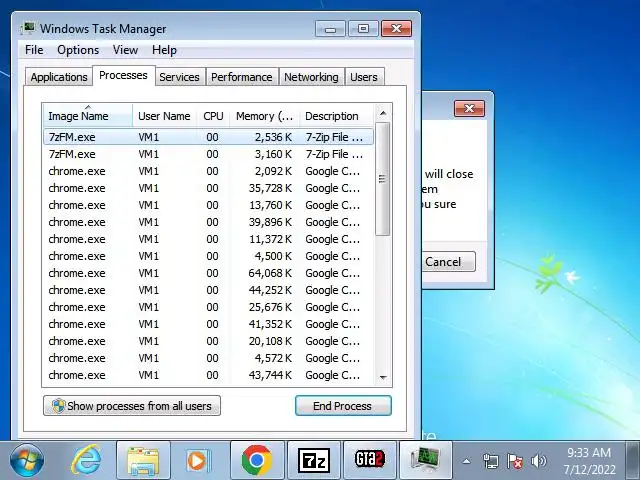This screenshot has height=480, width=640.
Task: Sort by Memory column header
Action: [x=264, y=116]
